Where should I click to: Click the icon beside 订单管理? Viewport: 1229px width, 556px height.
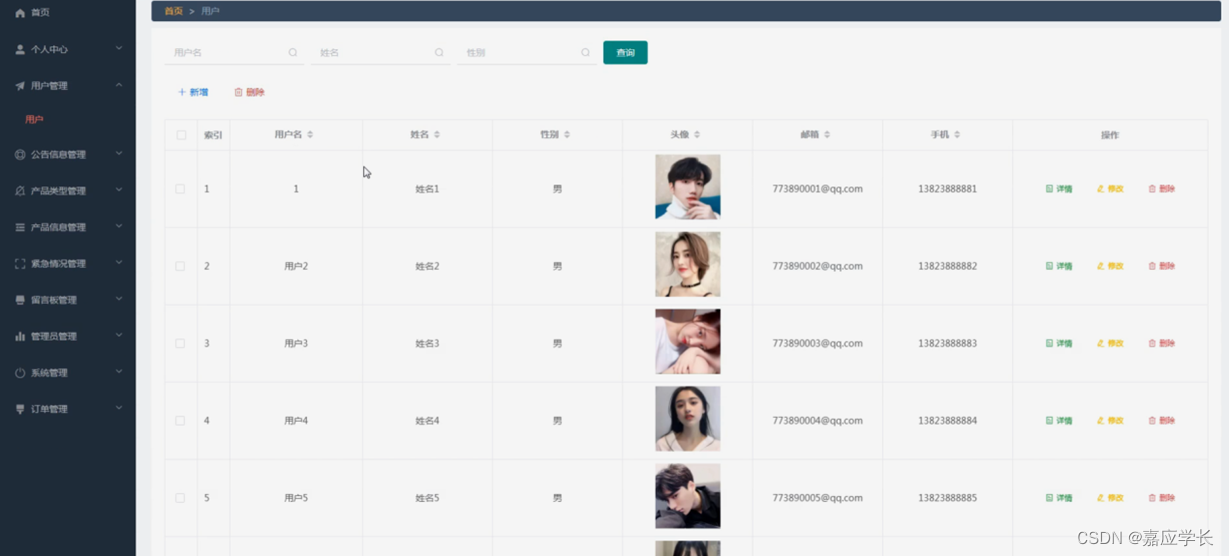20,409
